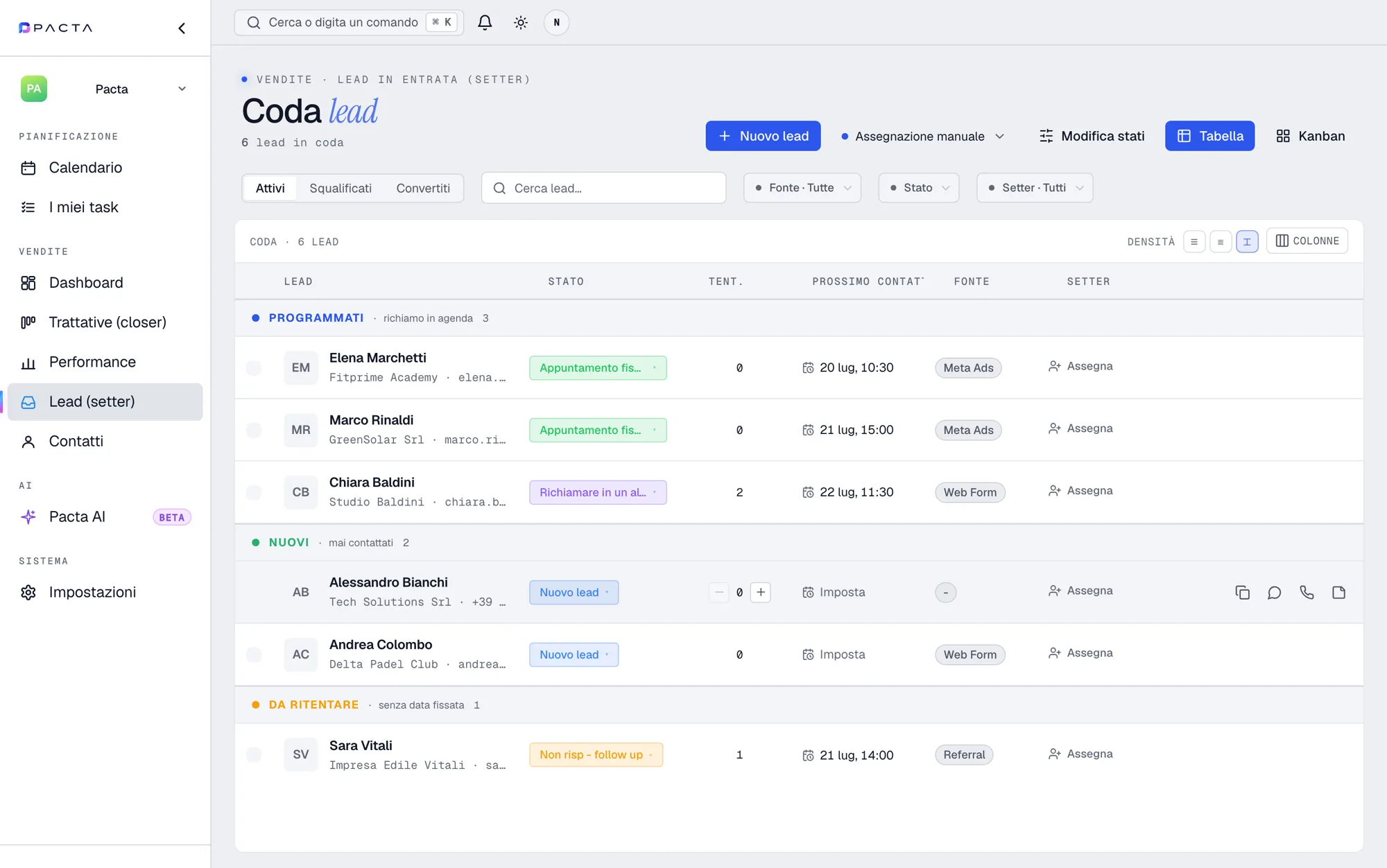
Task: Collapse the sidebar with chevron arrow
Action: coord(182,28)
